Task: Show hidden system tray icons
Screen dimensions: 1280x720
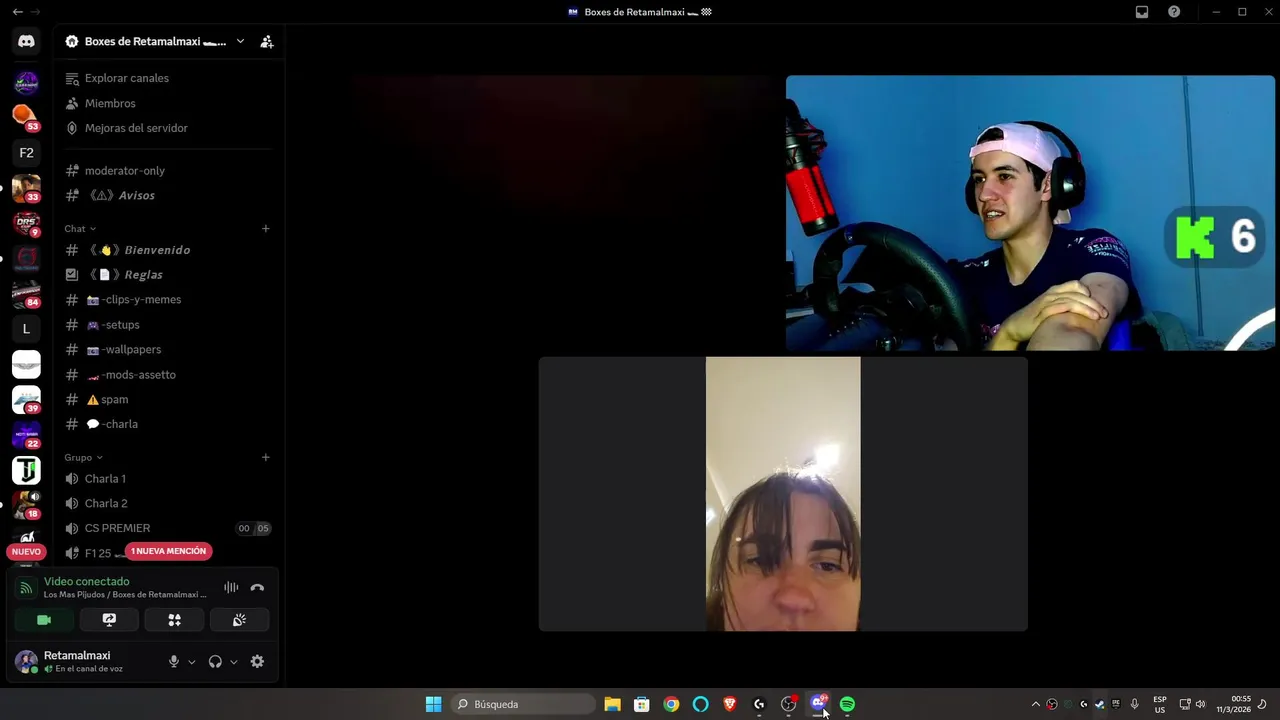Action: [1035, 704]
